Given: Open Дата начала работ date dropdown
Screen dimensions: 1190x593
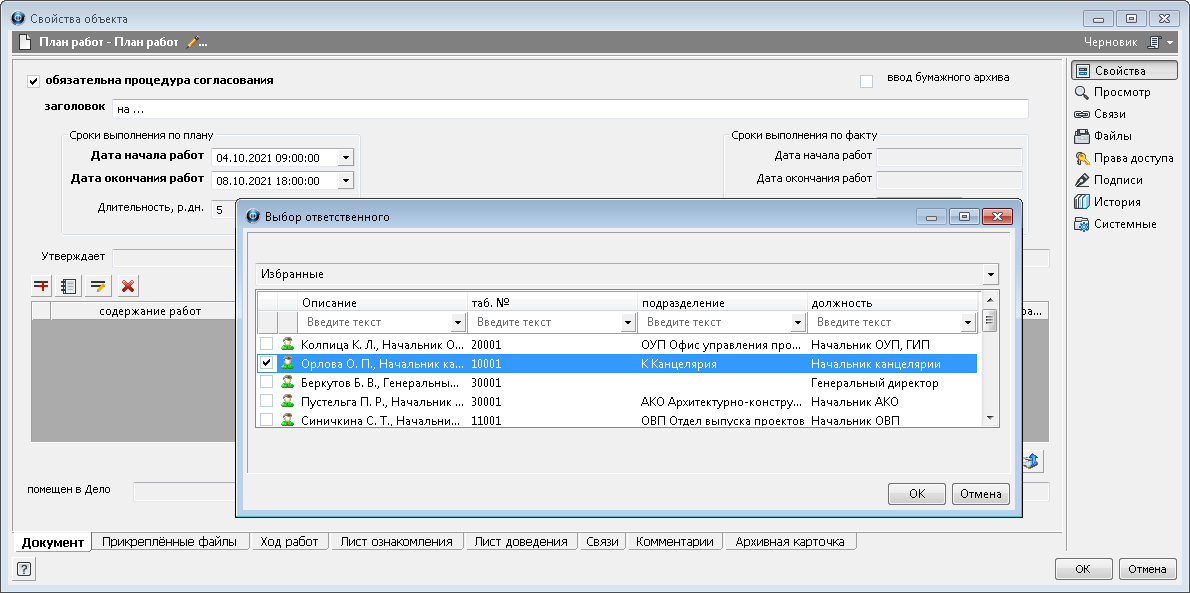Looking at the screenshot, I should click(345, 158).
